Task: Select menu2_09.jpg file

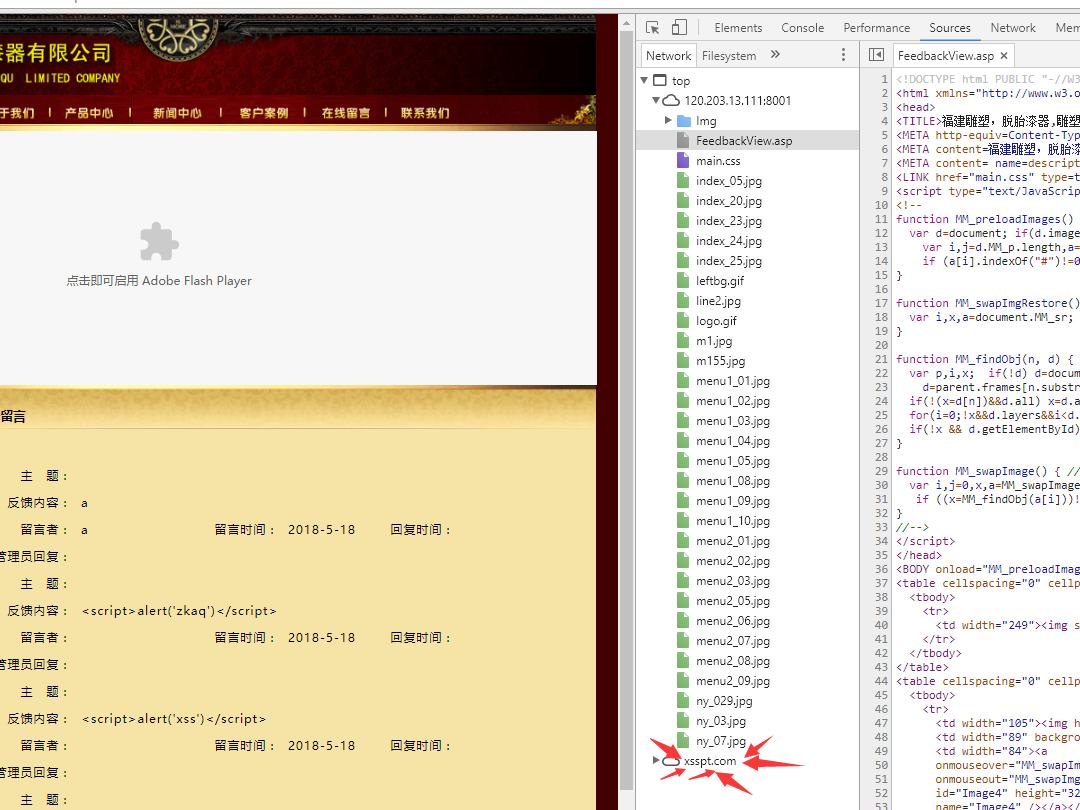Action: point(733,680)
